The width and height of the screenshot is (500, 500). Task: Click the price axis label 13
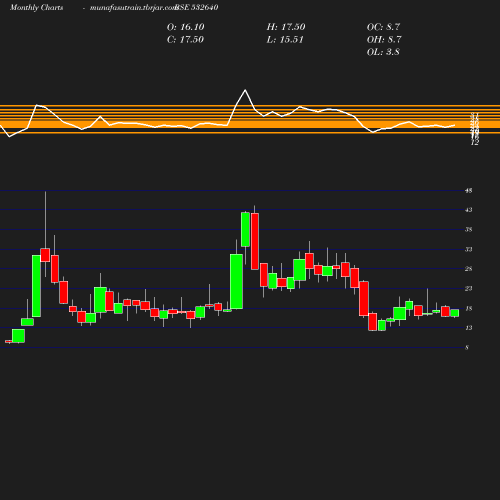point(469,328)
